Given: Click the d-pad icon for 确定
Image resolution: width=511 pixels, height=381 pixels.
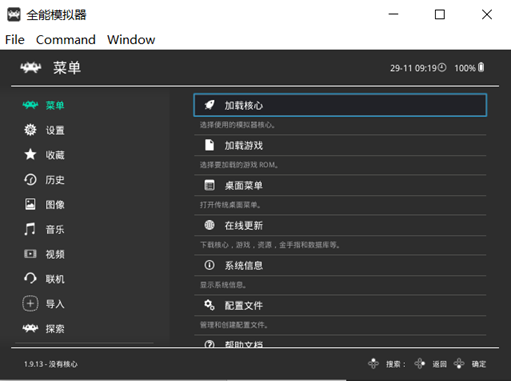Looking at the screenshot, I should tap(459, 364).
